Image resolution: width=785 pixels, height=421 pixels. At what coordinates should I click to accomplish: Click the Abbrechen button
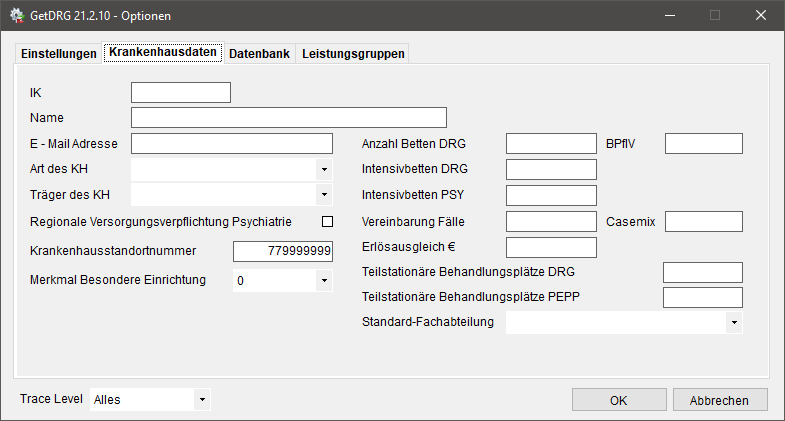click(x=718, y=399)
